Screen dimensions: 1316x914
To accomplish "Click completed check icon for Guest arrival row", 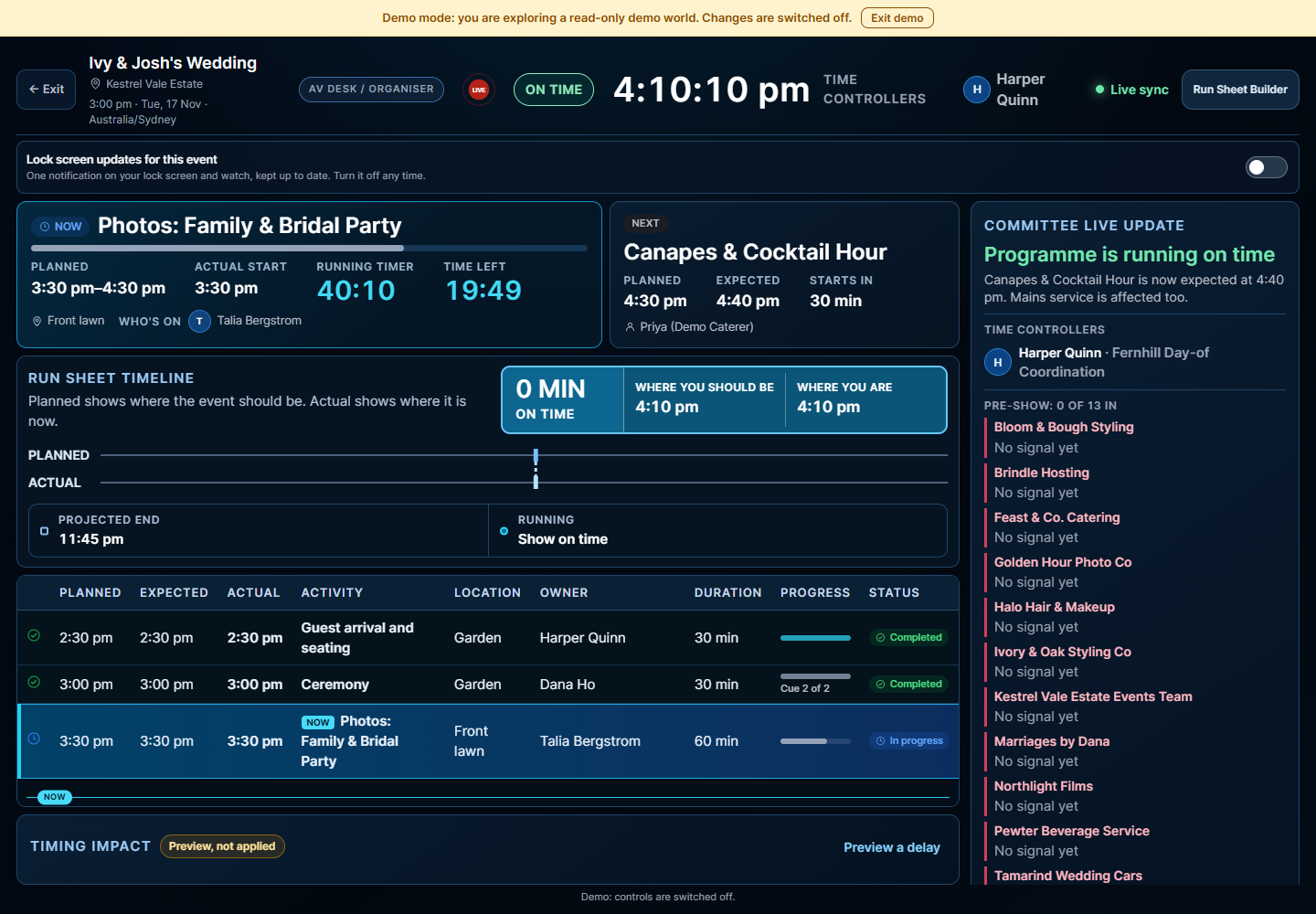I will click(x=34, y=635).
